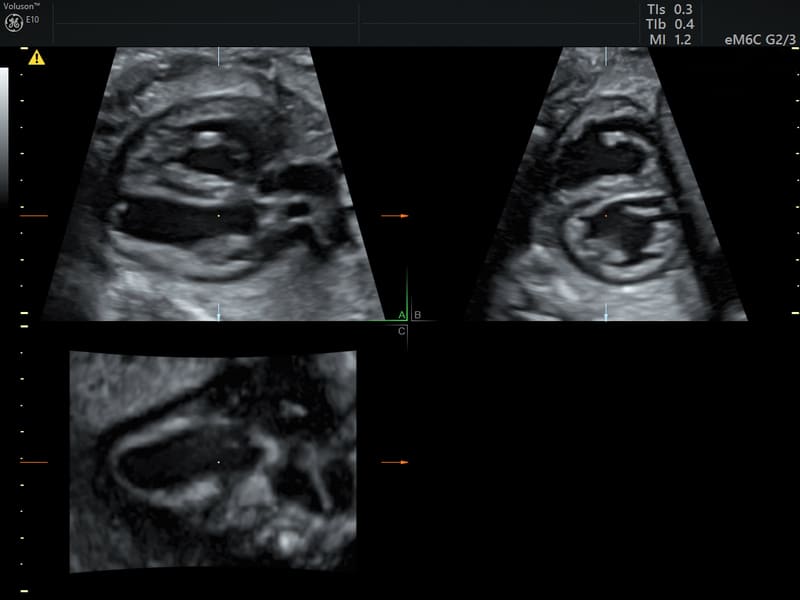
Task: Select the B plane label
Action: pos(417,315)
